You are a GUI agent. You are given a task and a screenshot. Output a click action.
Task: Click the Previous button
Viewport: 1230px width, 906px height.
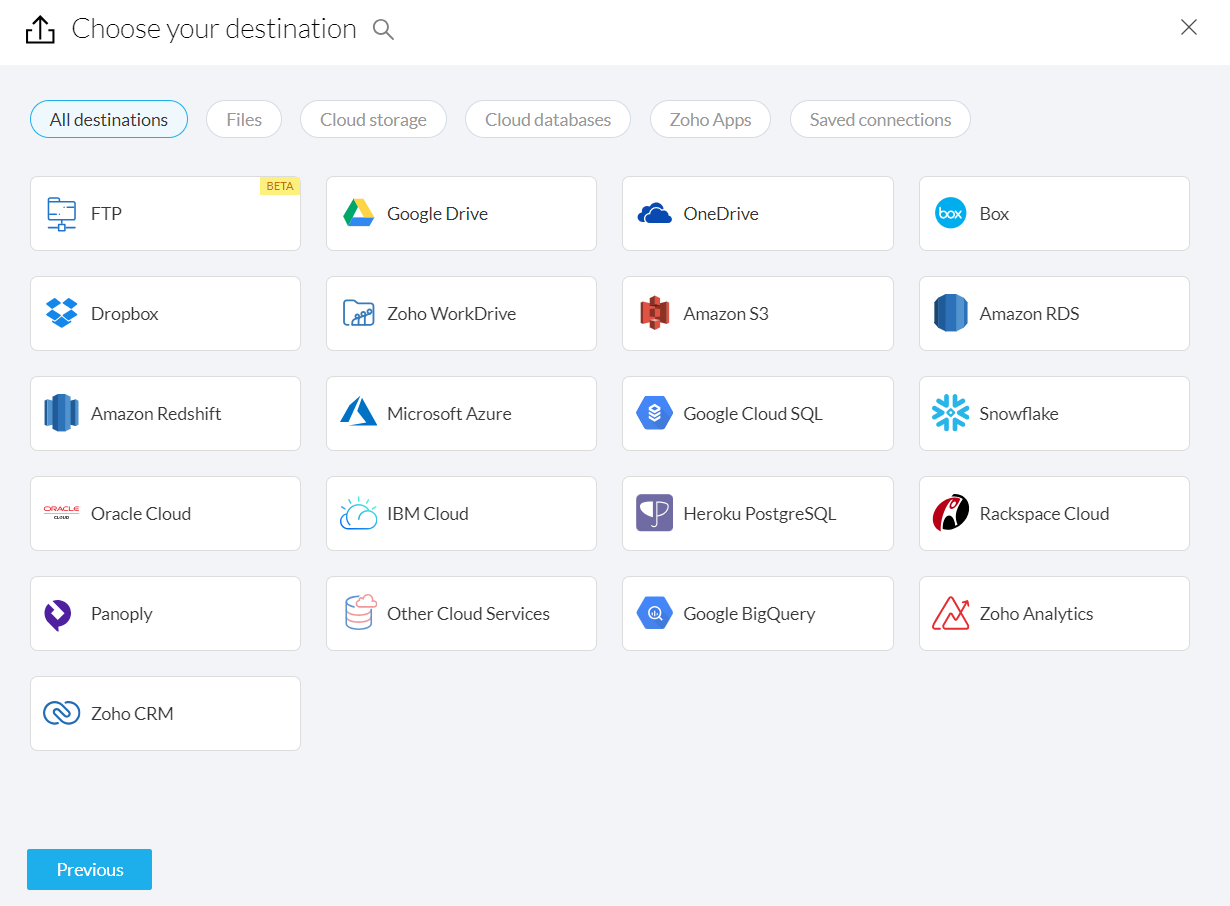click(90, 870)
